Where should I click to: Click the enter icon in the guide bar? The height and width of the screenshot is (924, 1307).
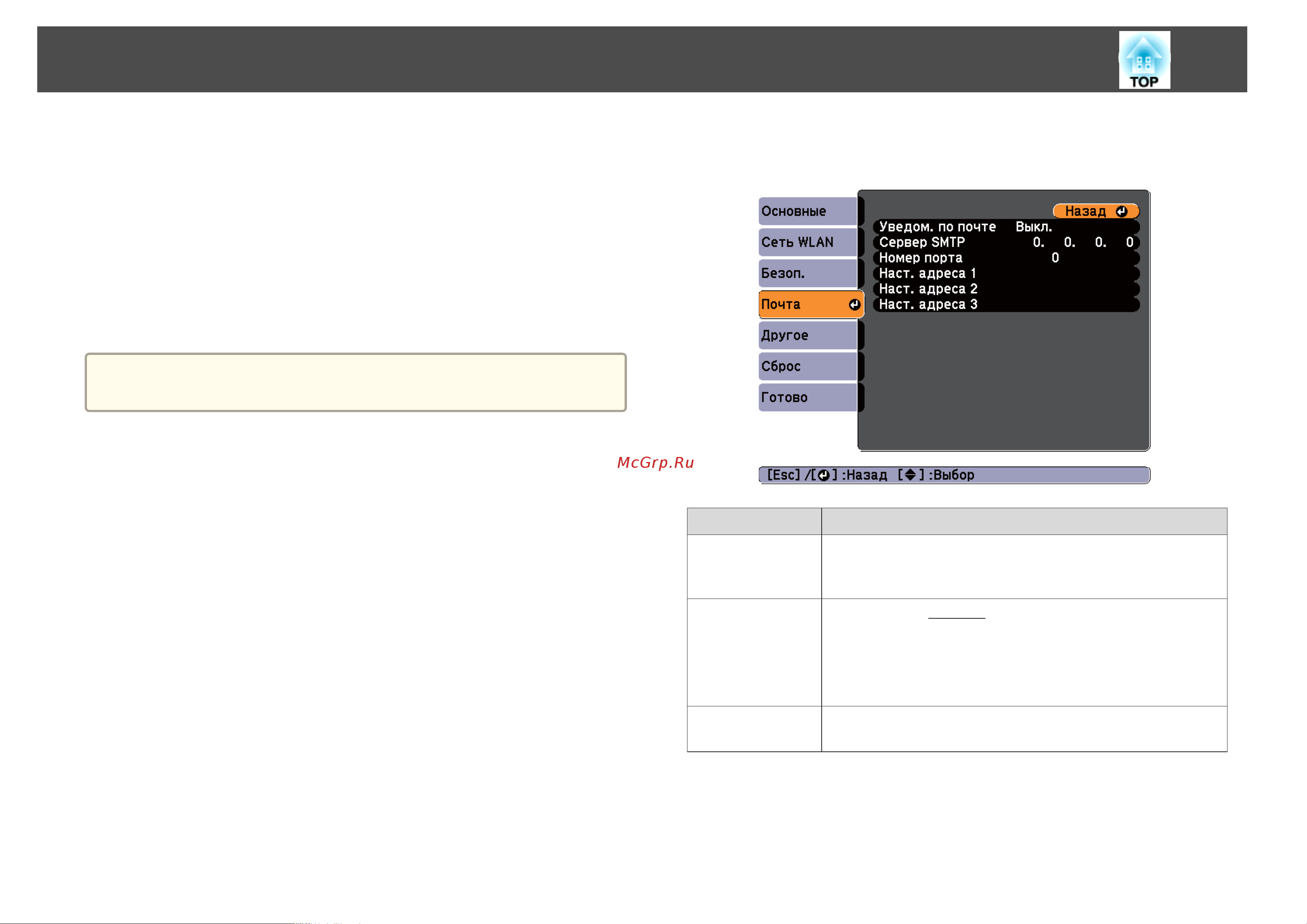(823, 475)
